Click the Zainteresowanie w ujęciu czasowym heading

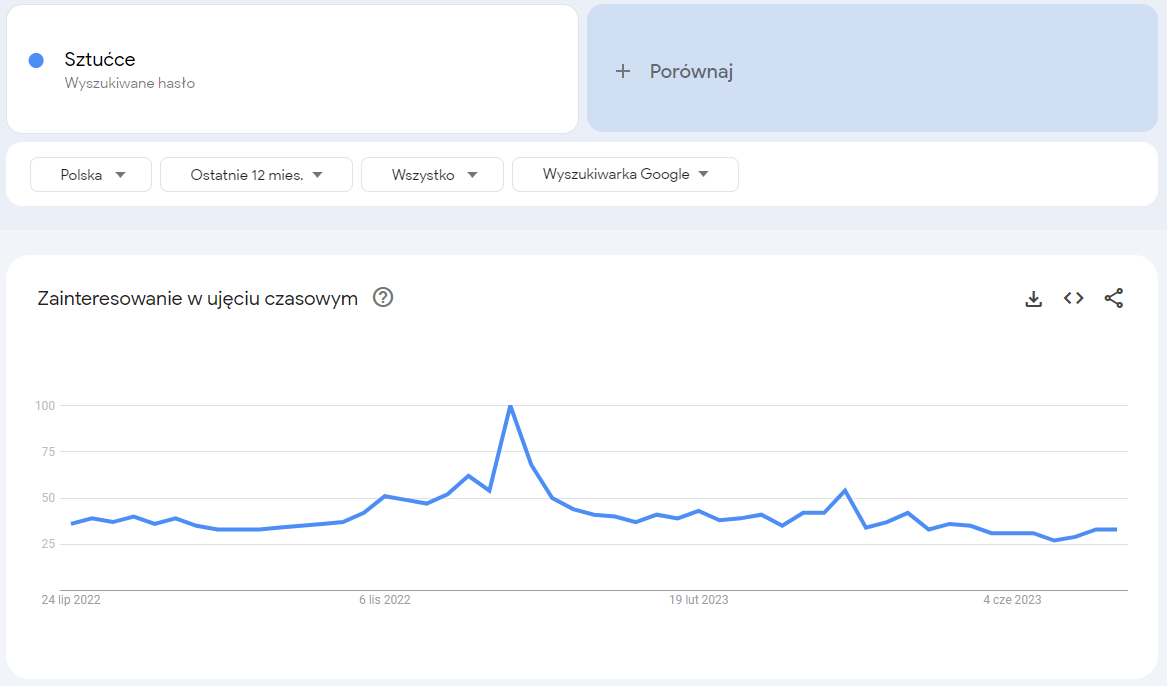tap(197, 298)
